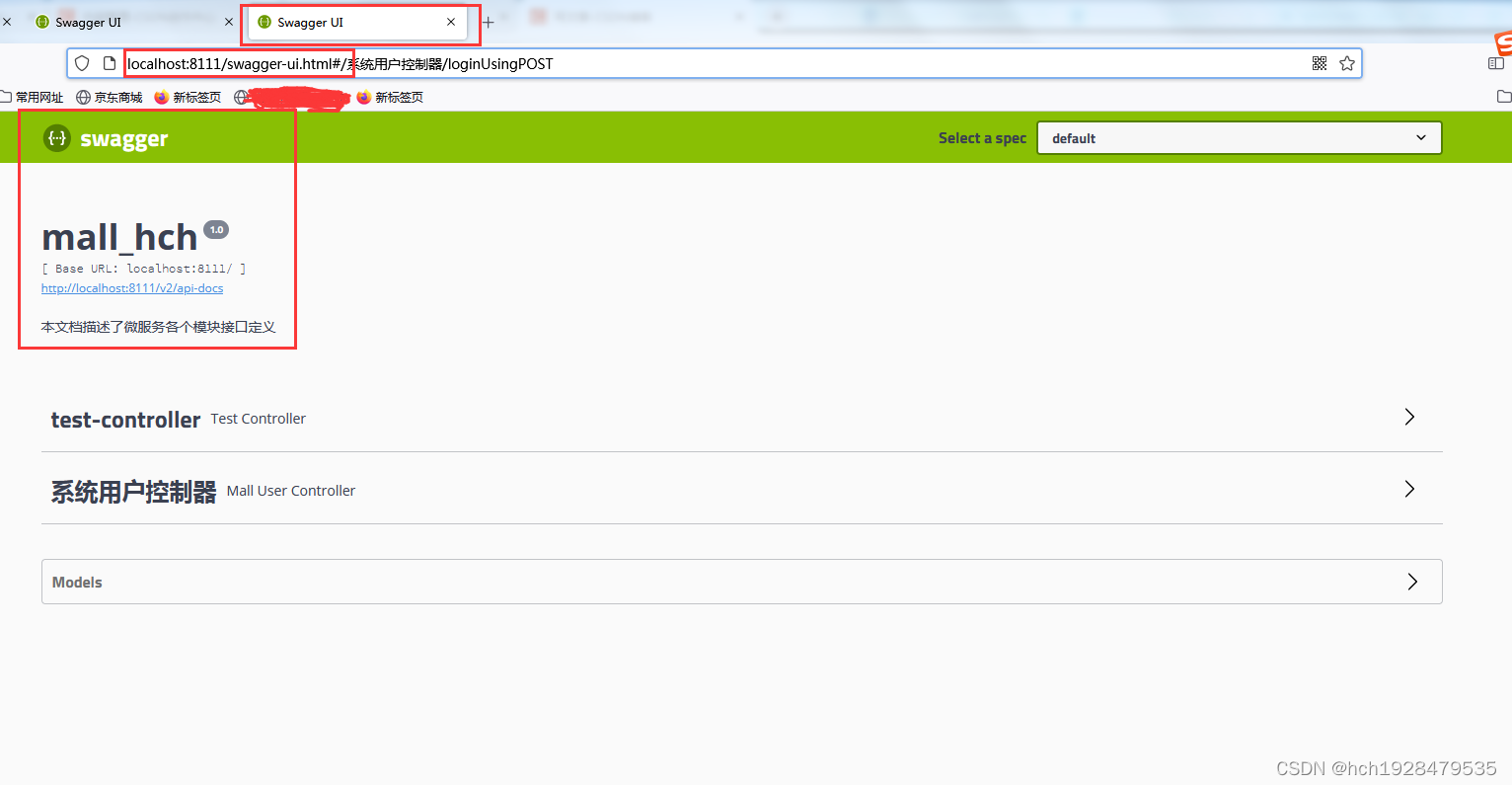Screen dimensions: 1512x785
Task: Open the QR code icon in address bar
Action: click(1320, 63)
